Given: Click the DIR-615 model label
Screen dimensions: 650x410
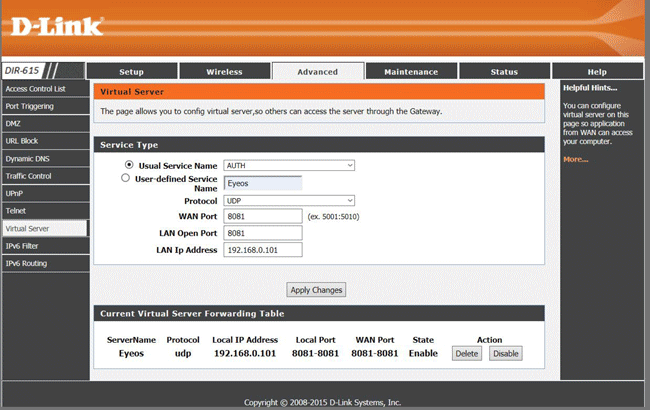Looking at the screenshot, I should coord(22,71).
